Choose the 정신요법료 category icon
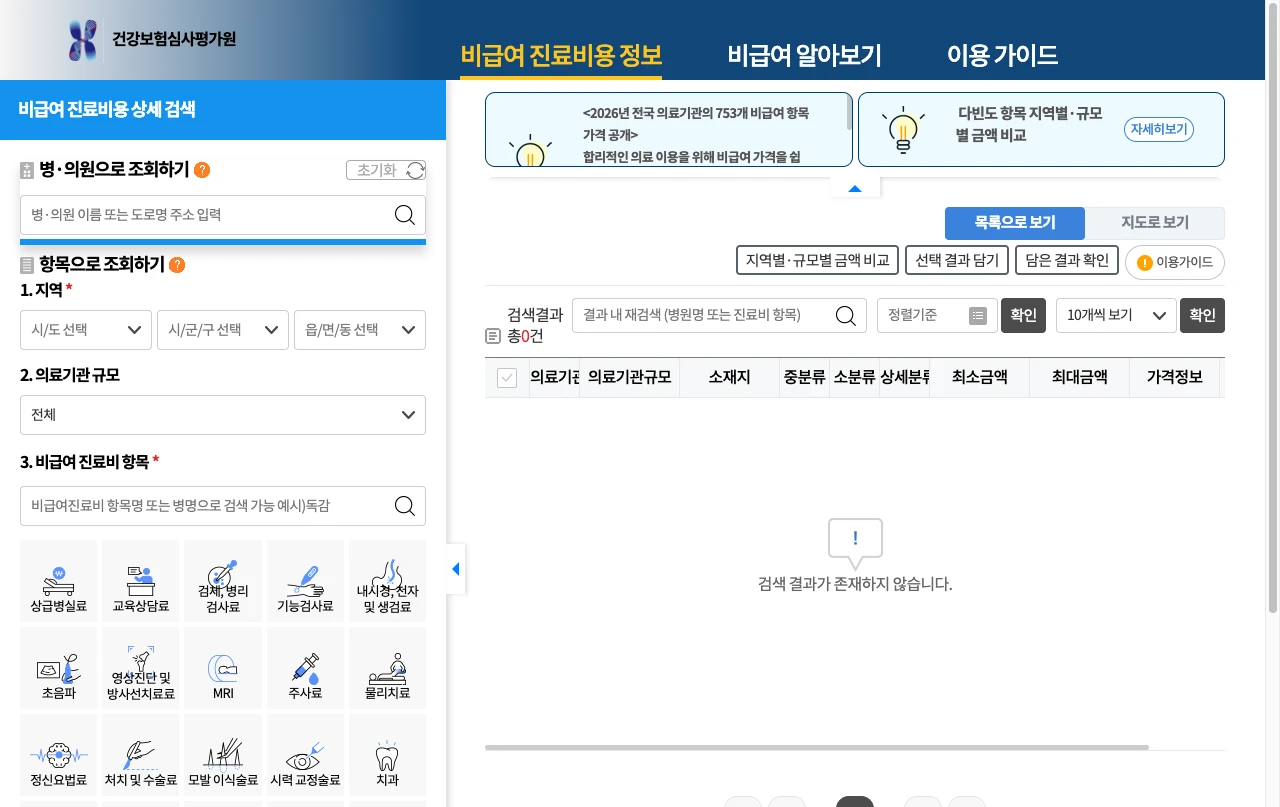1280x807 pixels. 59,755
